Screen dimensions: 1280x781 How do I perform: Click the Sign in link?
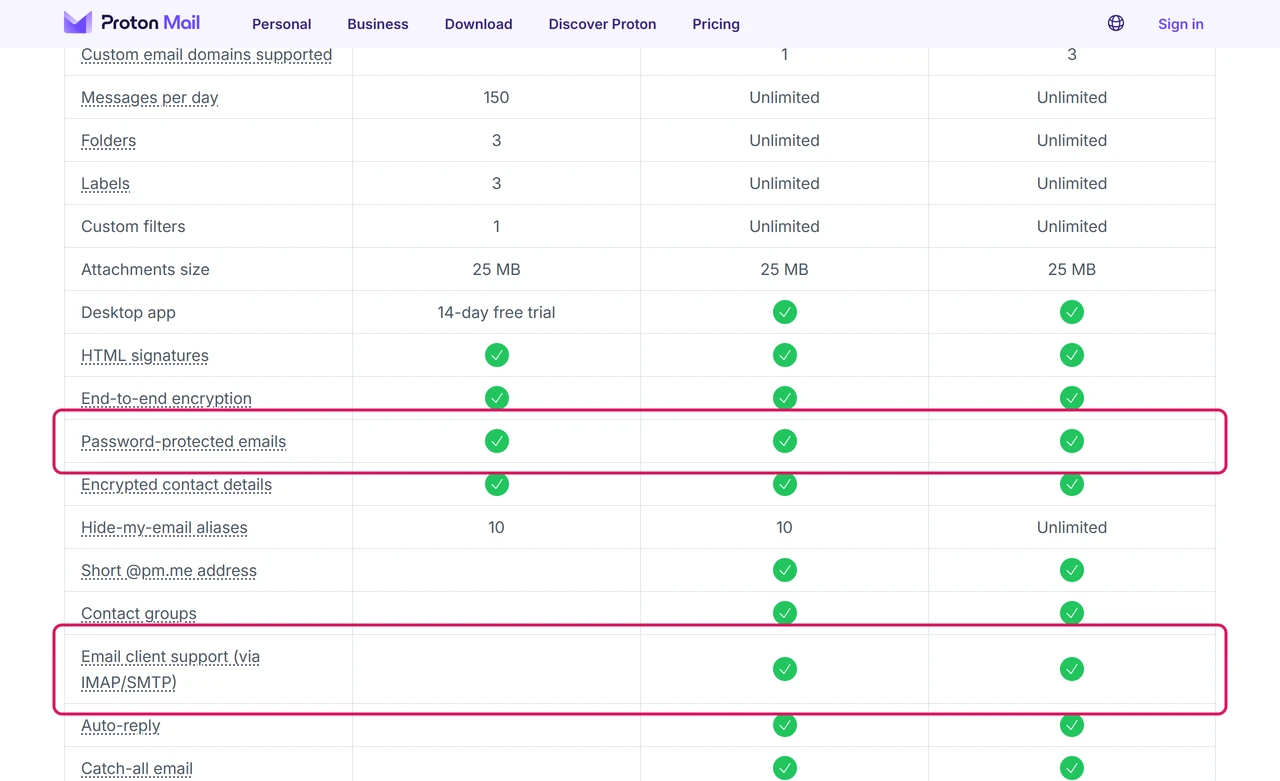coord(1181,24)
